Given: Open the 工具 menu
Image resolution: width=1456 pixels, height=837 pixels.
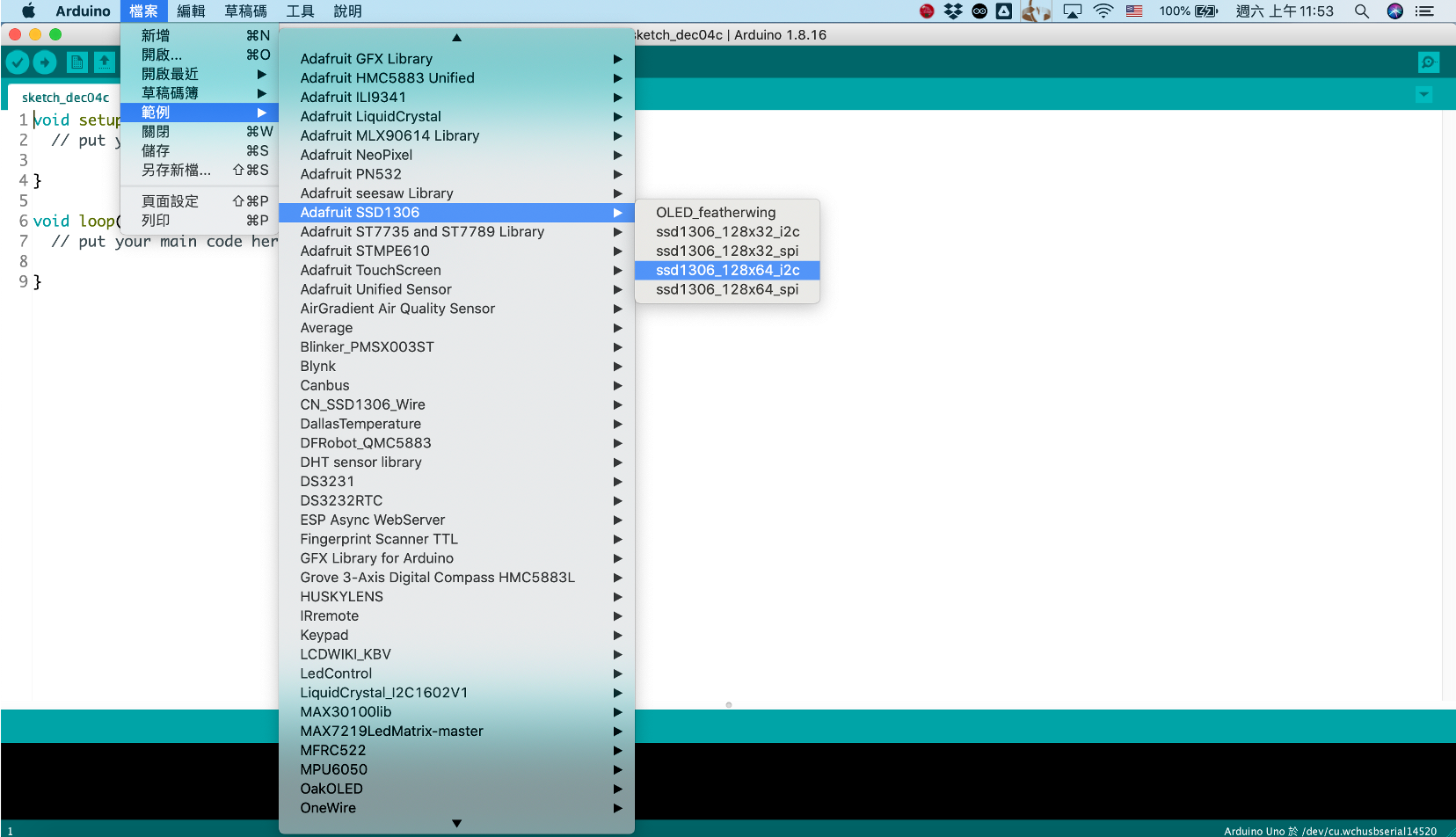Looking at the screenshot, I should pos(299,11).
